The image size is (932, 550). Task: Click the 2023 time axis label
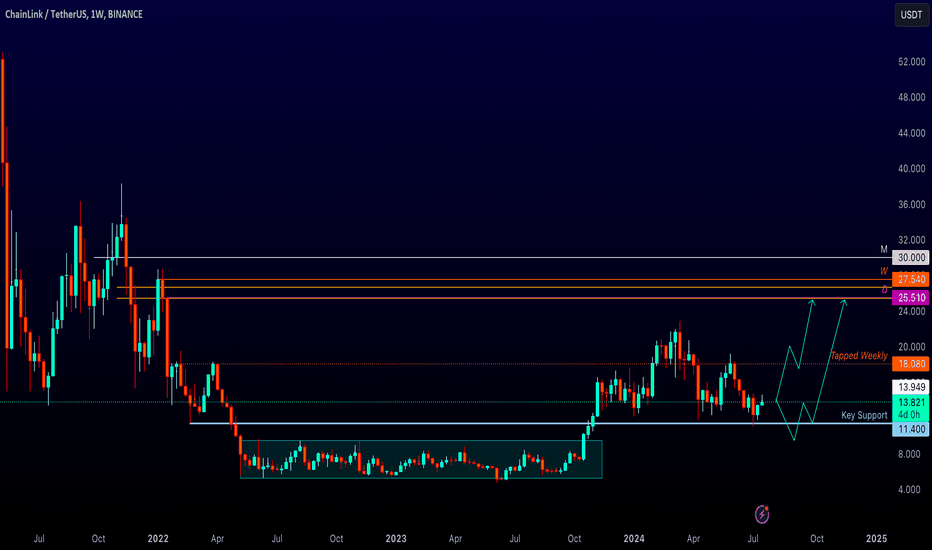[x=396, y=539]
